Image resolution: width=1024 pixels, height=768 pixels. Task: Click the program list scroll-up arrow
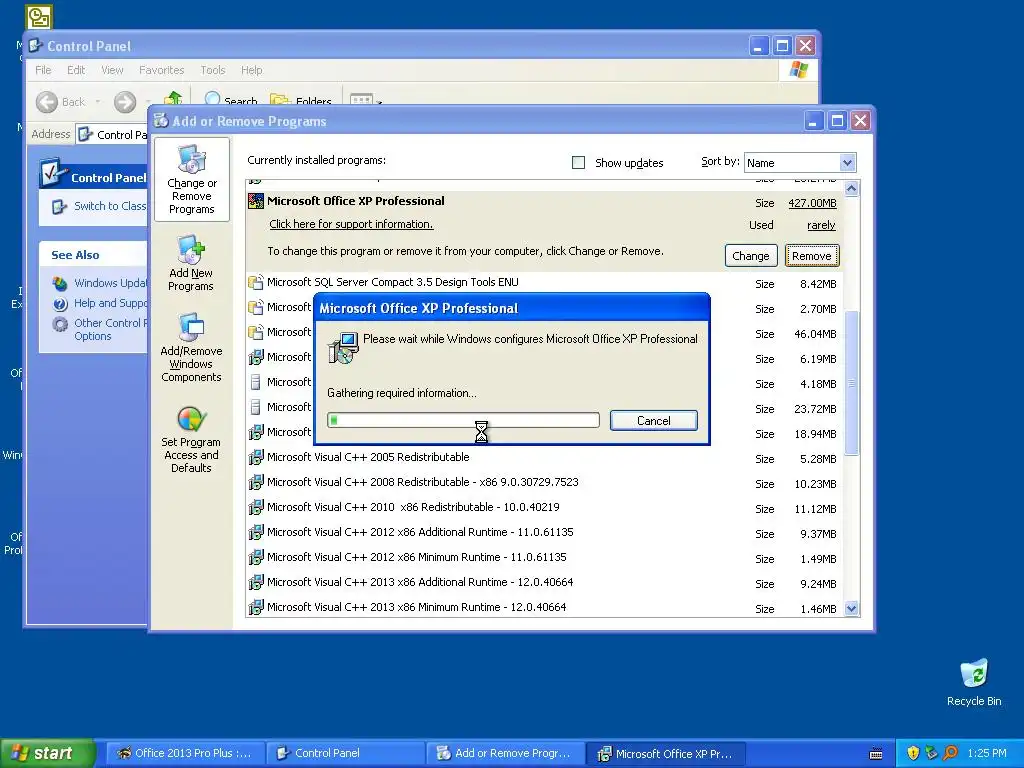tap(852, 189)
